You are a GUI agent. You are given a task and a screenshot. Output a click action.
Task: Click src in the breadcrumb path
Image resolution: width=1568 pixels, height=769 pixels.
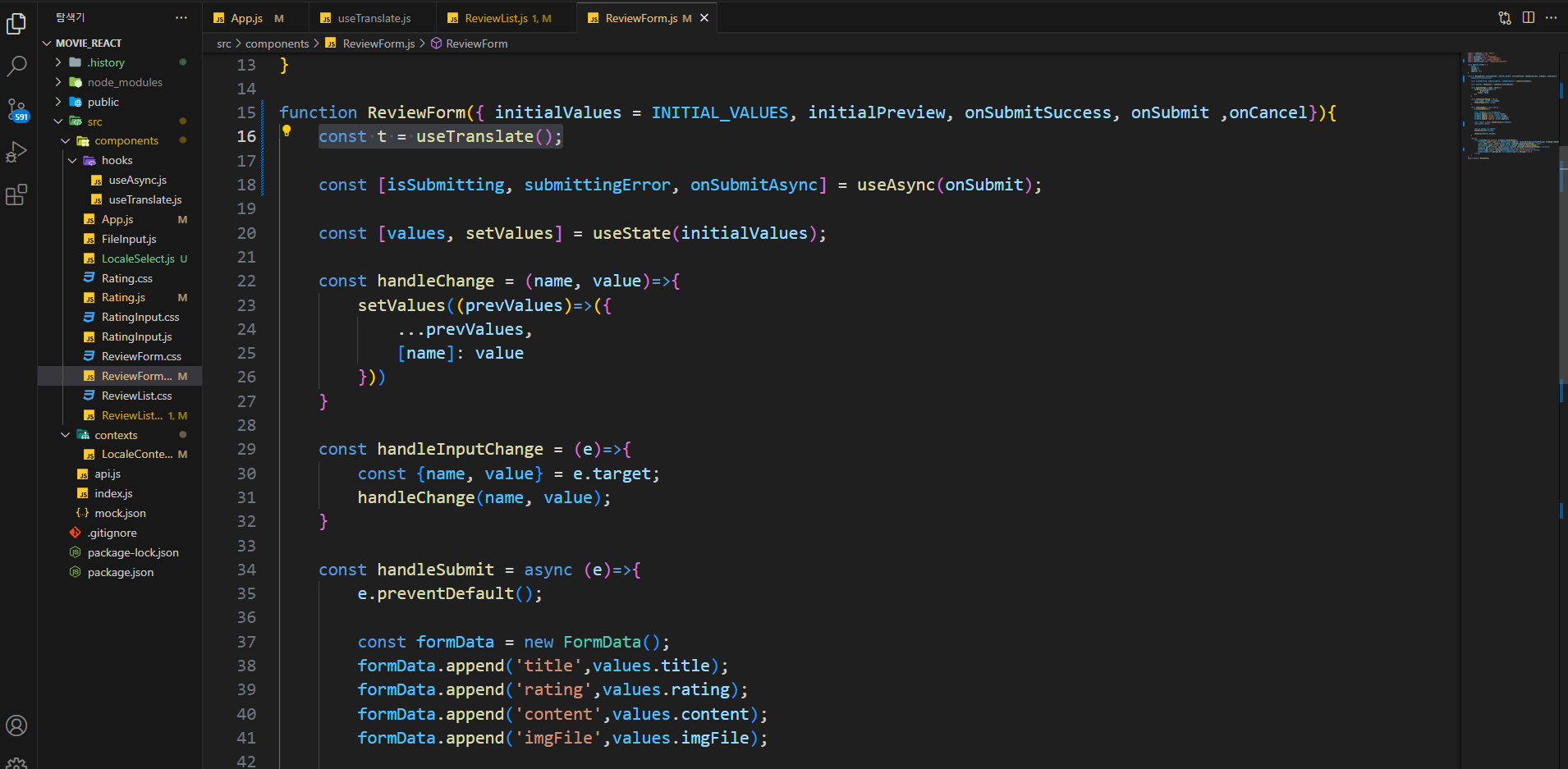point(224,43)
